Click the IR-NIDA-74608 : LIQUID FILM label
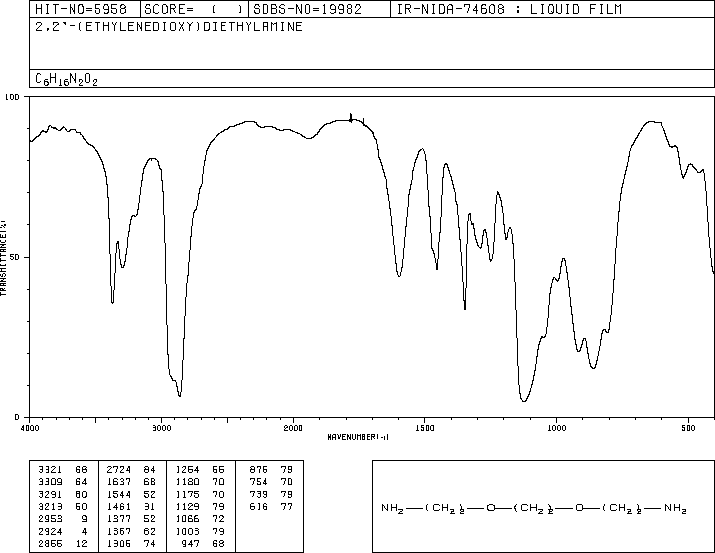The width and height of the screenshot is (715, 553). pos(509,9)
